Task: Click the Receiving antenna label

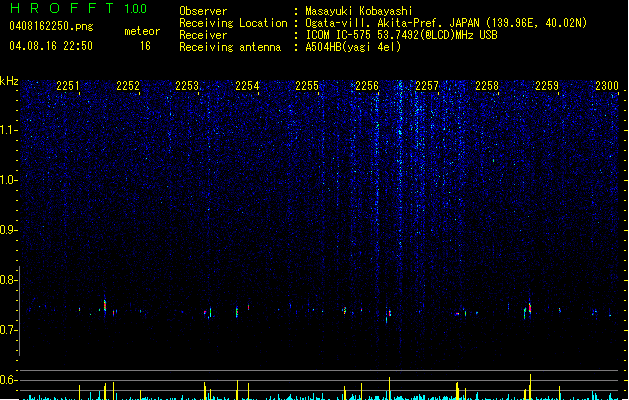Action: (230, 47)
